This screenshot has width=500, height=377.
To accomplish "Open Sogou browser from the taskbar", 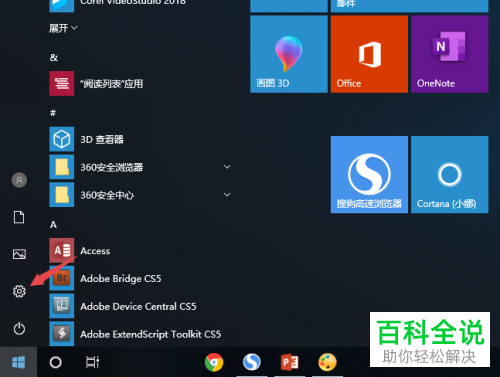I will (252, 362).
